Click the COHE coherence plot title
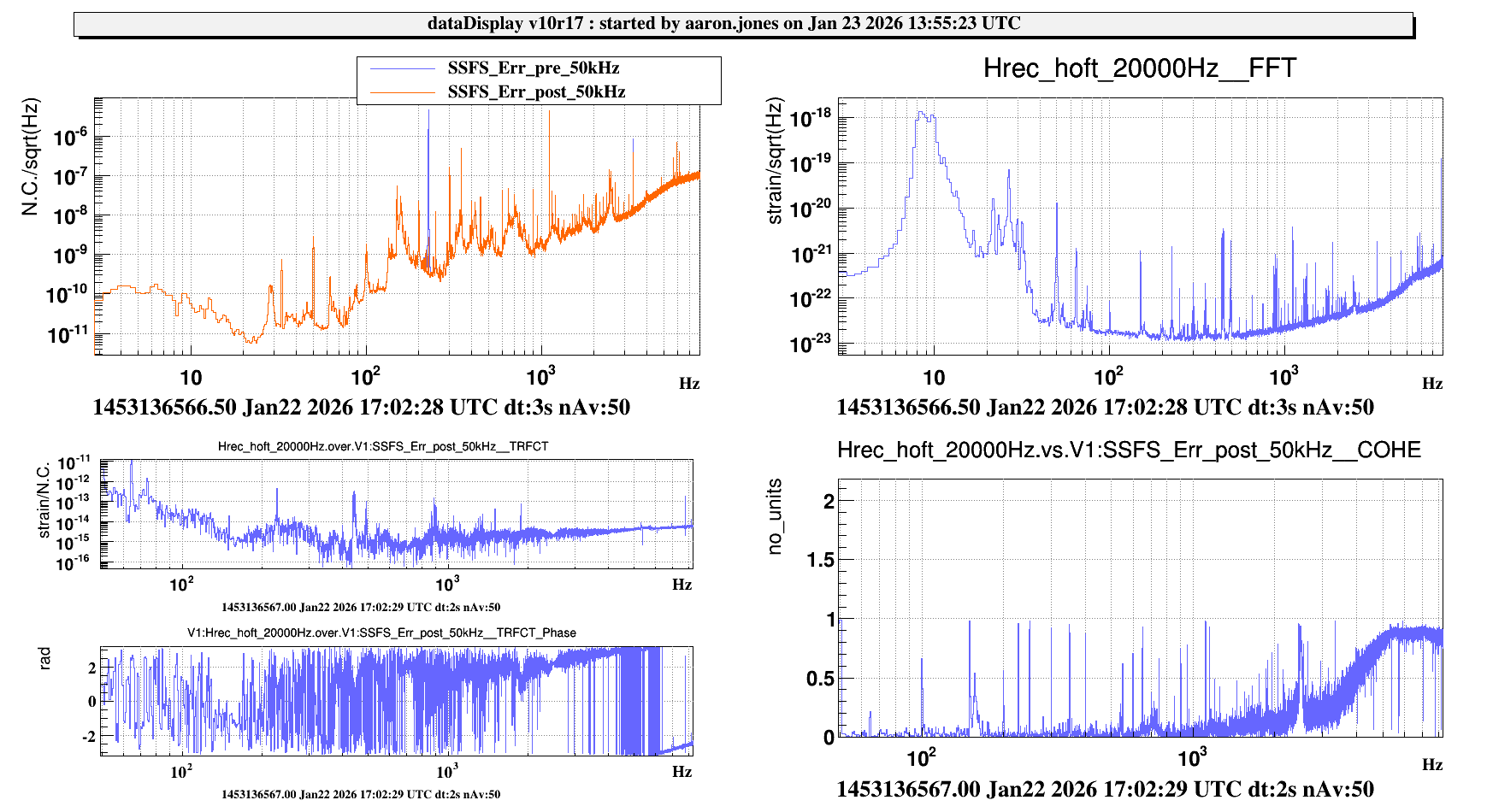 1129,450
